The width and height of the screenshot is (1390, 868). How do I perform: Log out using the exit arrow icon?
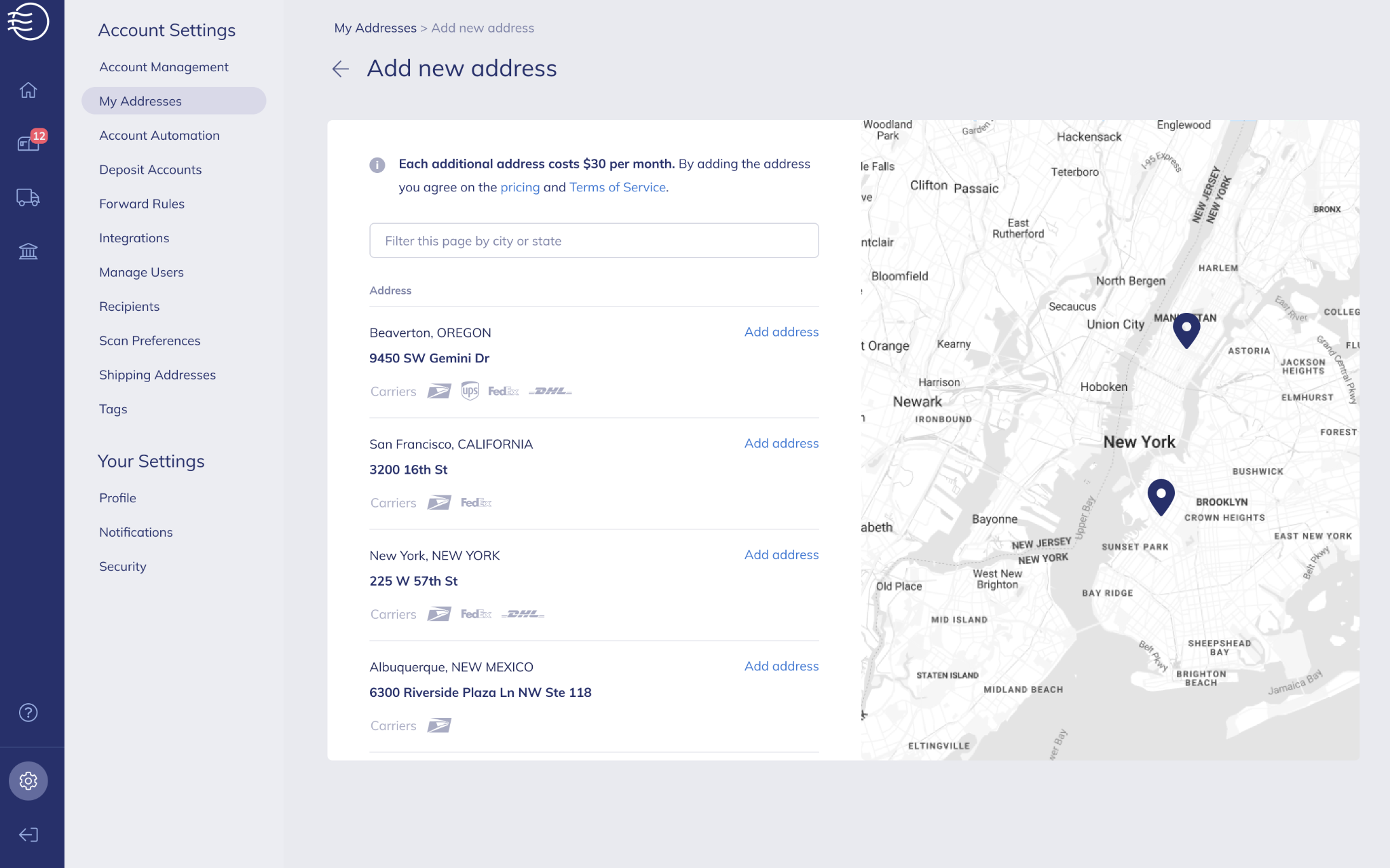click(28, 835)
